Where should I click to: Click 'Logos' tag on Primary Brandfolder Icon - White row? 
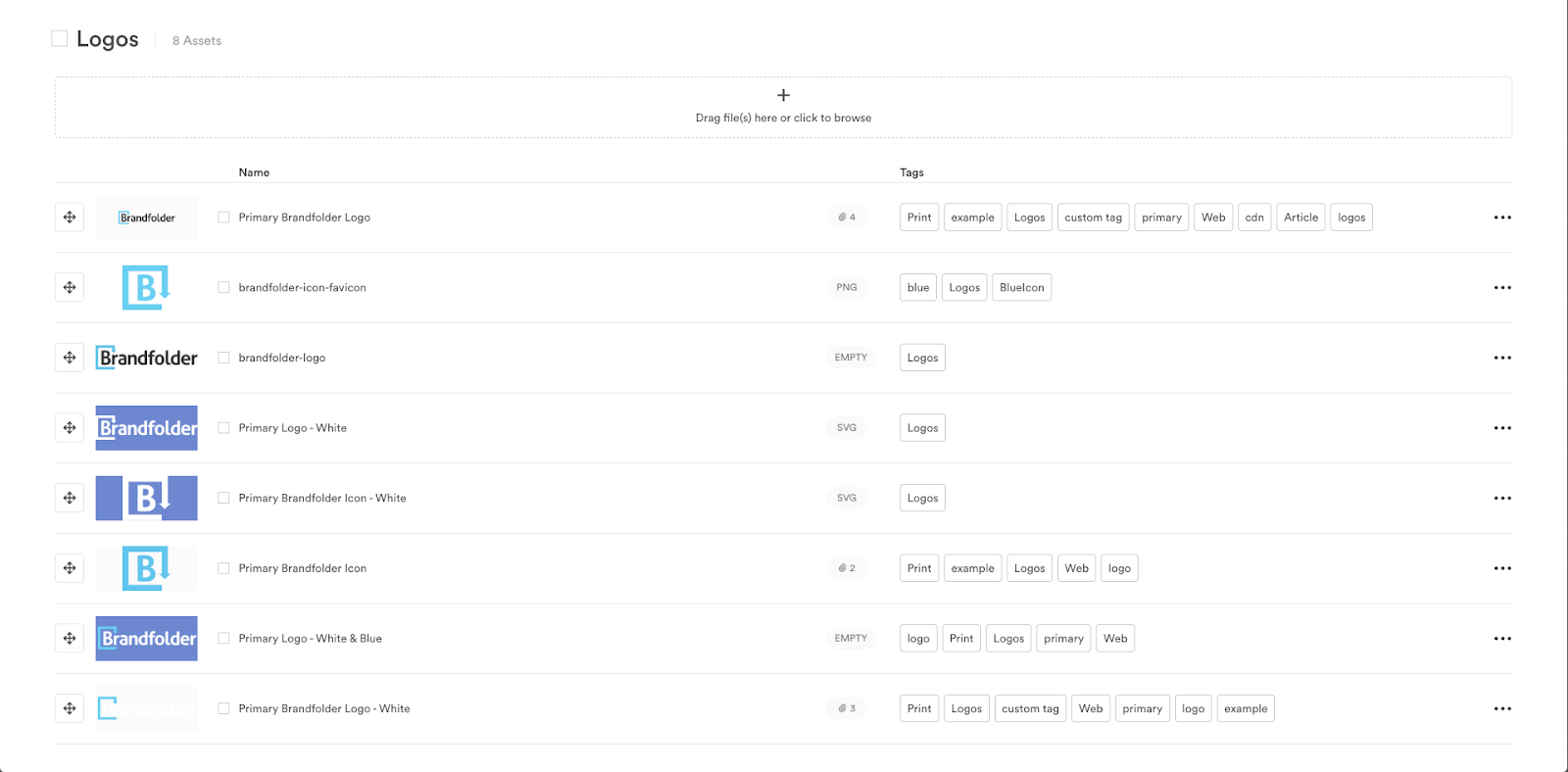point(922,498)
